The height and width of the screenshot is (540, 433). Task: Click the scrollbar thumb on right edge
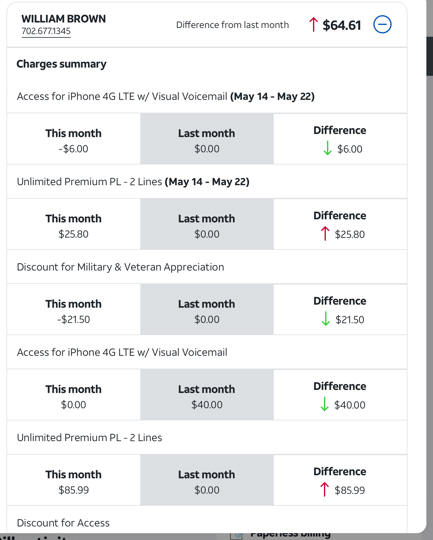430,55
